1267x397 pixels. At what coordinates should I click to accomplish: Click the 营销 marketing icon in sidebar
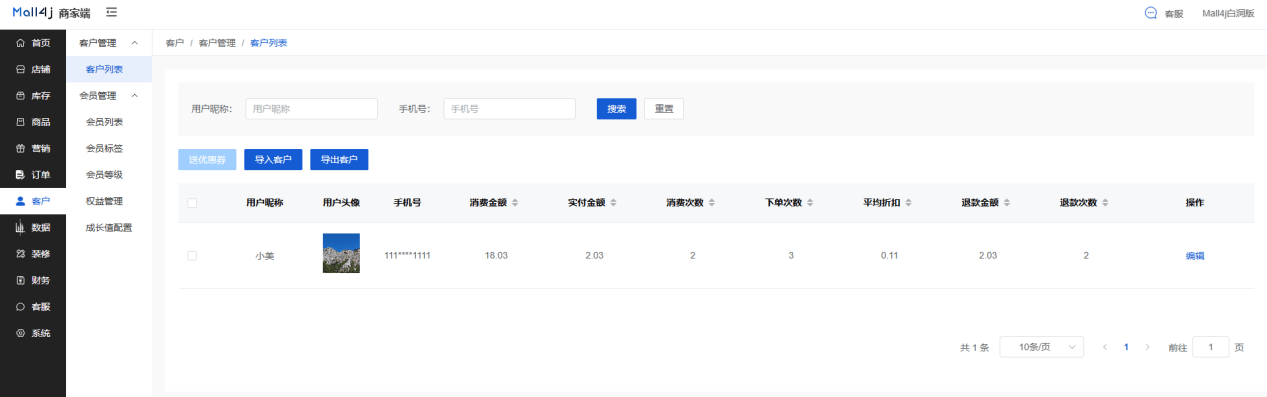point(20,148)
